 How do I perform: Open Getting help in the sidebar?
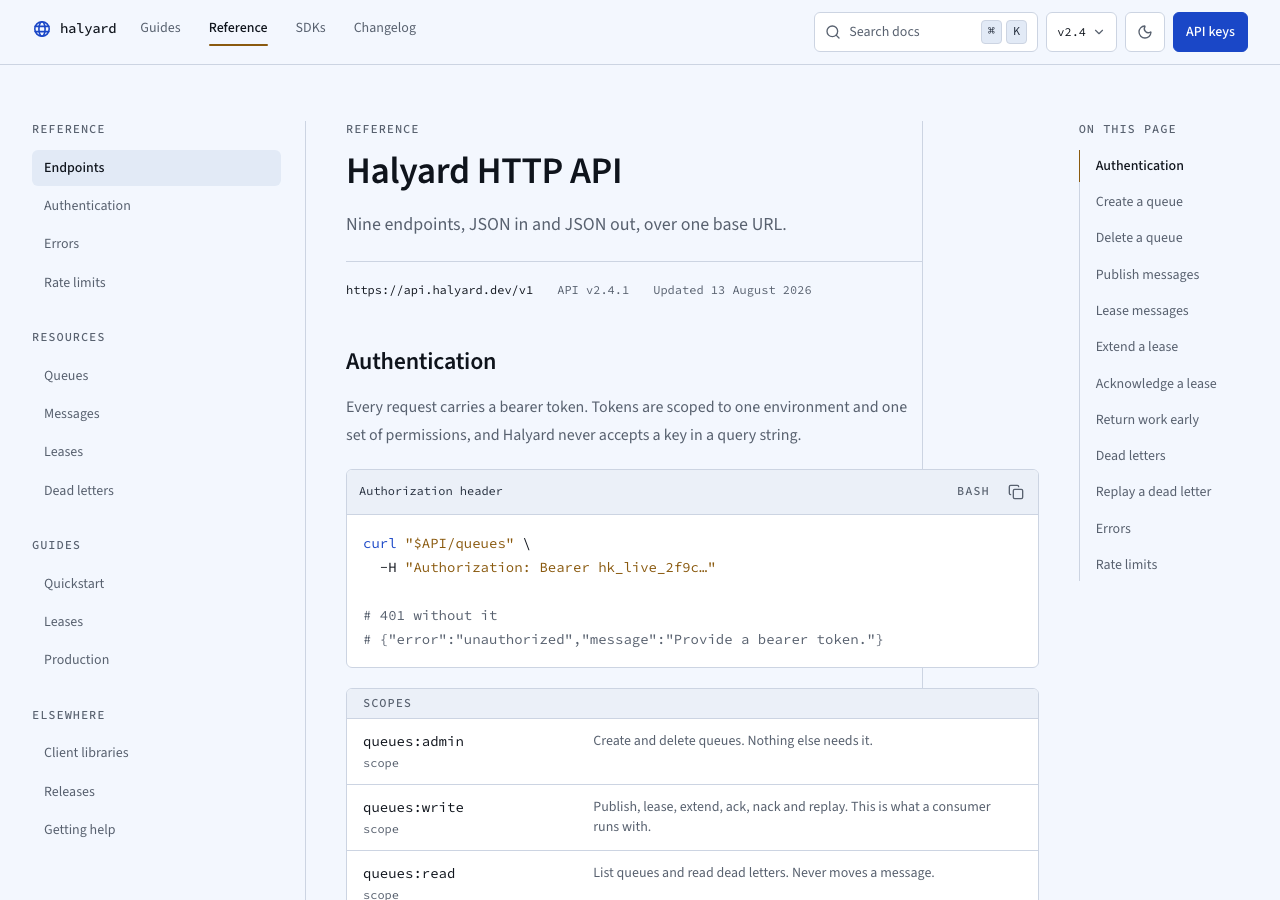156,830
